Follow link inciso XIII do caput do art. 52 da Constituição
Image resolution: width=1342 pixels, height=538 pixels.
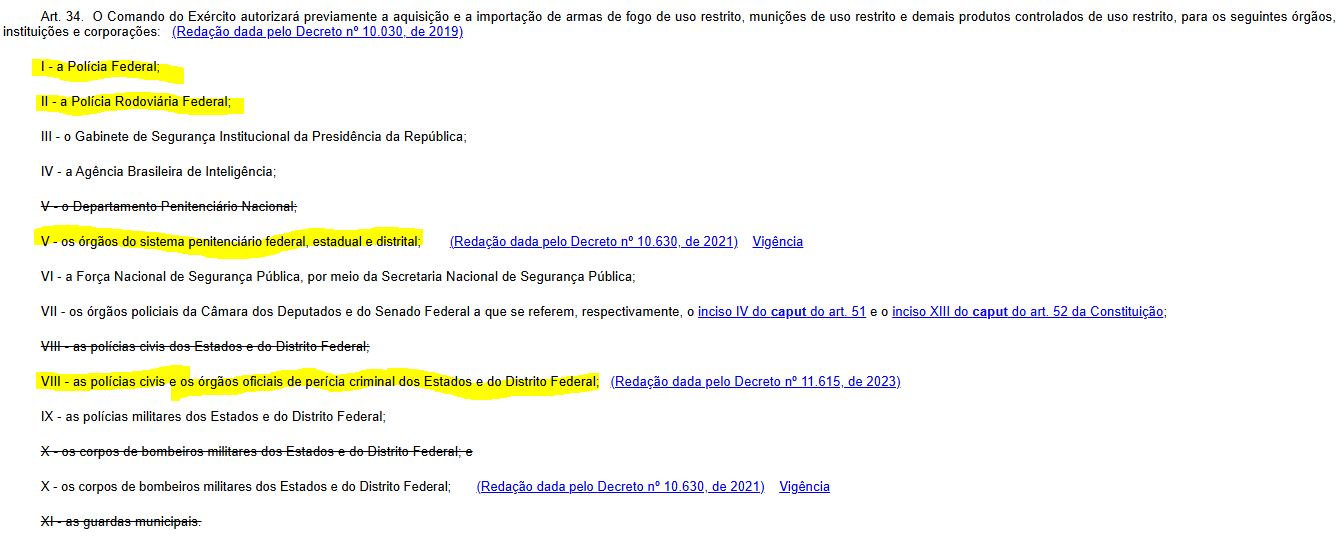tap(1028, 312)
